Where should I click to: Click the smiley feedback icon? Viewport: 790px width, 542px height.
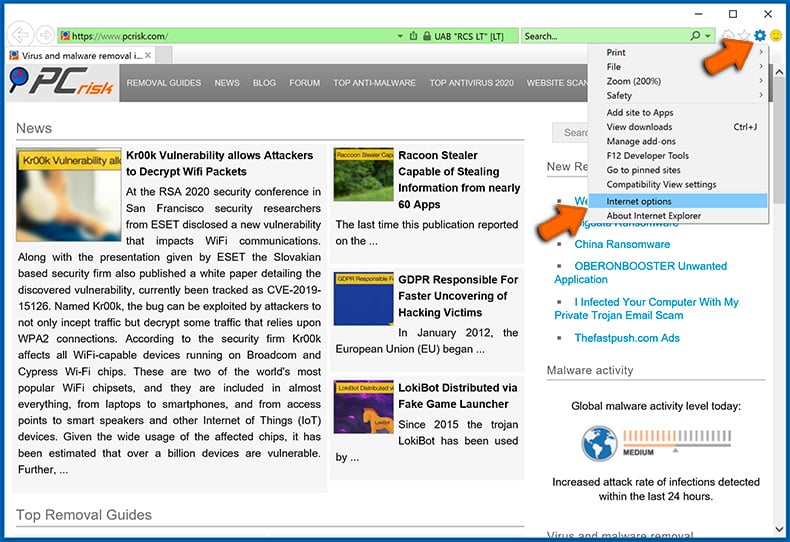pos(776,35)
